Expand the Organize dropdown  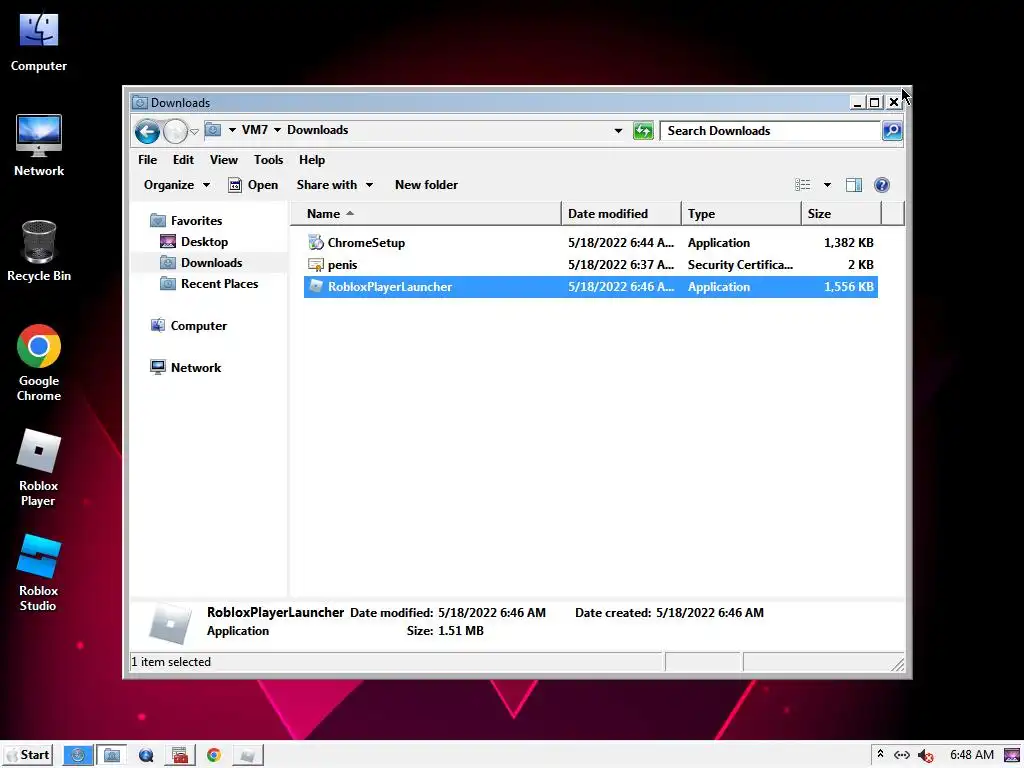pyautogui.click(x=177, y=185)
